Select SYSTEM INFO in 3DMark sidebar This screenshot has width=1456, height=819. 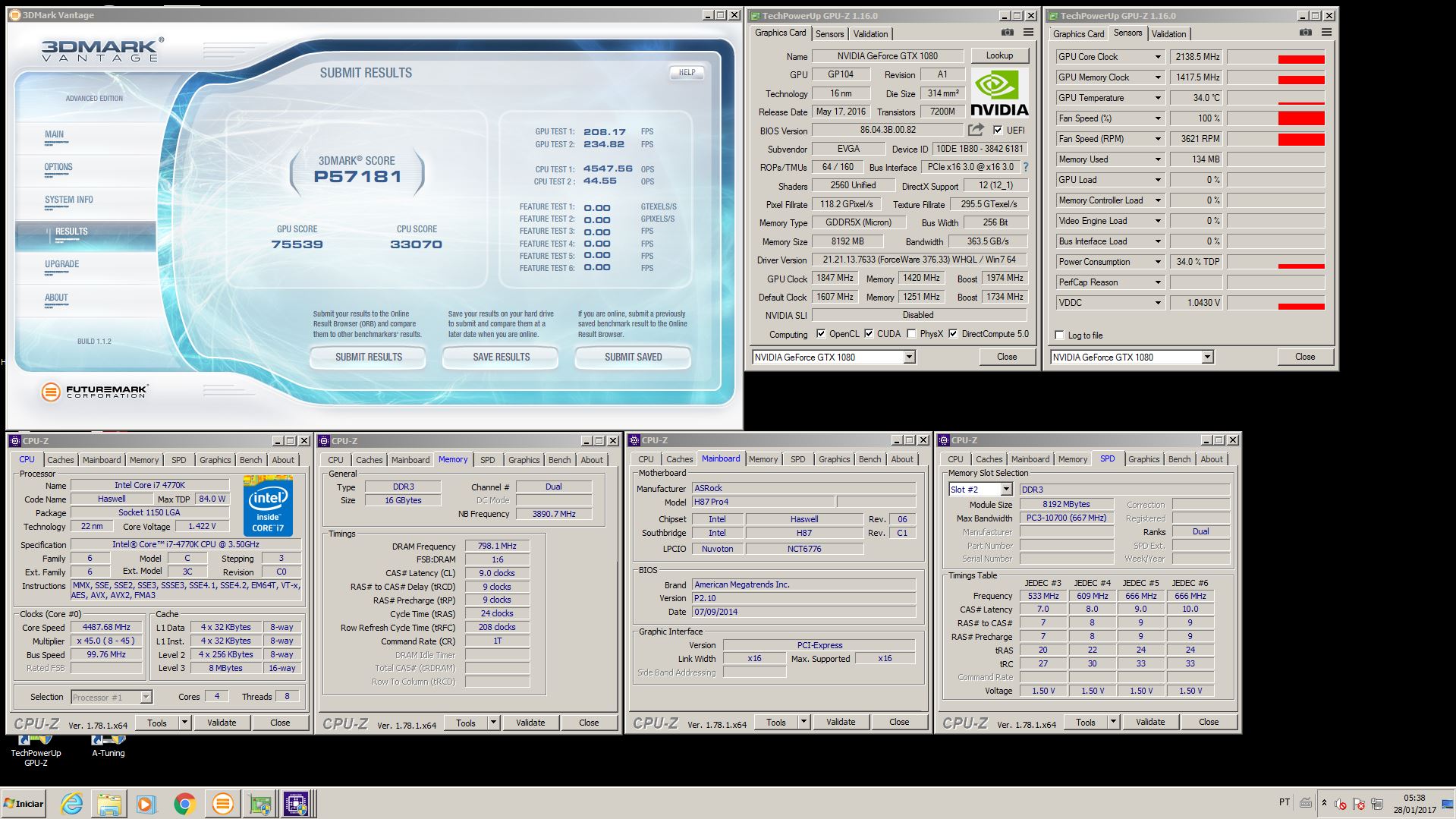[x=69, y=200]
